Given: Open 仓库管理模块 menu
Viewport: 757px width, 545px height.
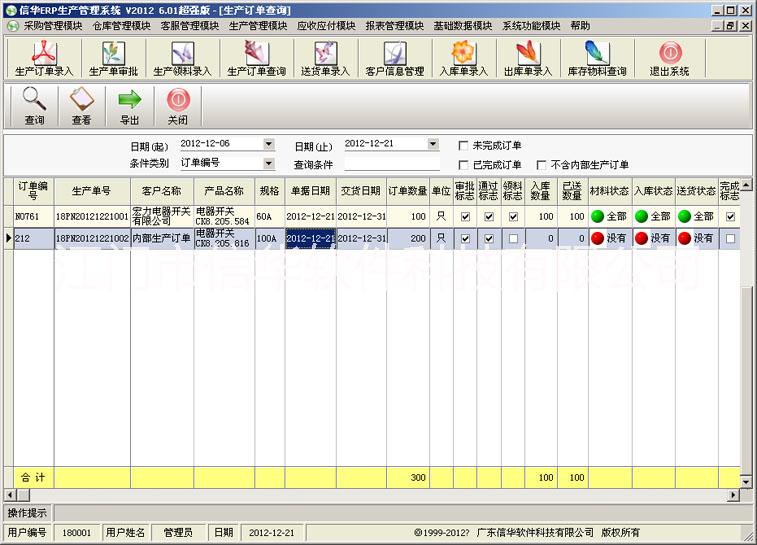Looking at the screenshot, I should click(x=122, y=26).
